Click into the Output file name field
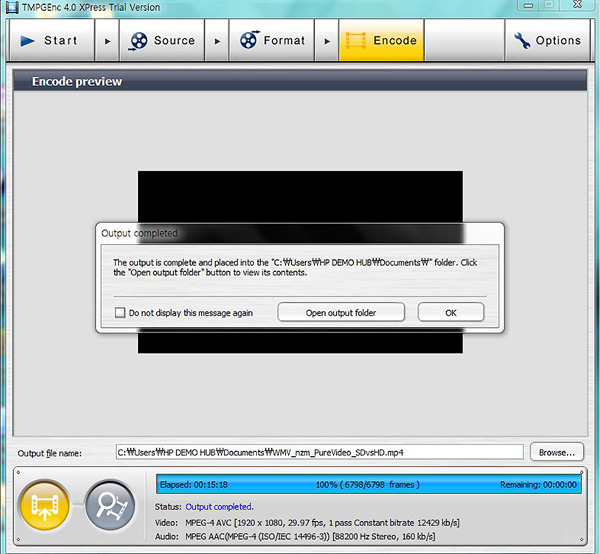This screenshot has height=554, width=600. 320,452
